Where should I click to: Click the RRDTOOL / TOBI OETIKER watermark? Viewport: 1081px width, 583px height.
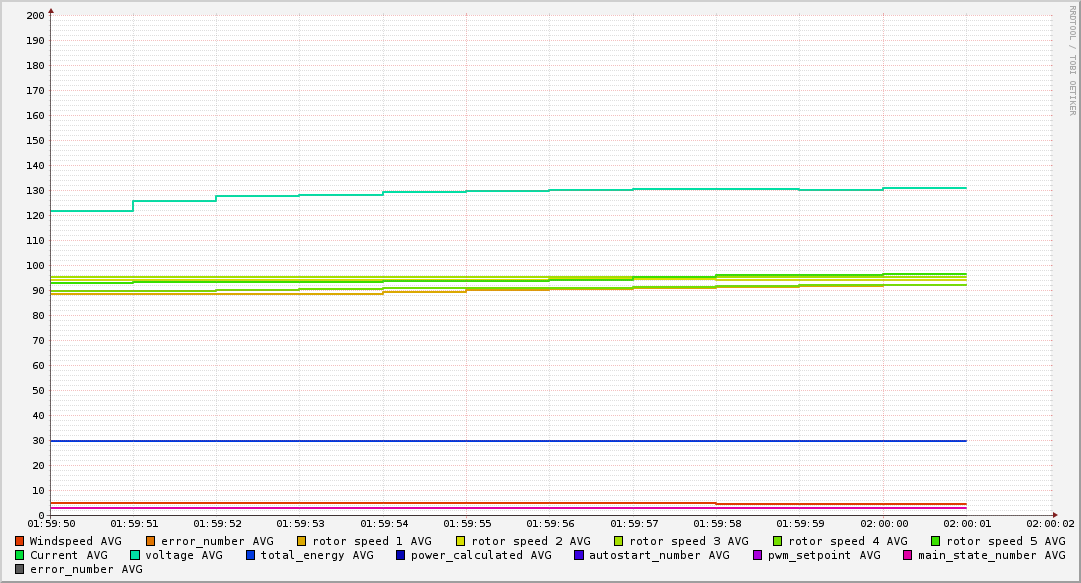1072,60
